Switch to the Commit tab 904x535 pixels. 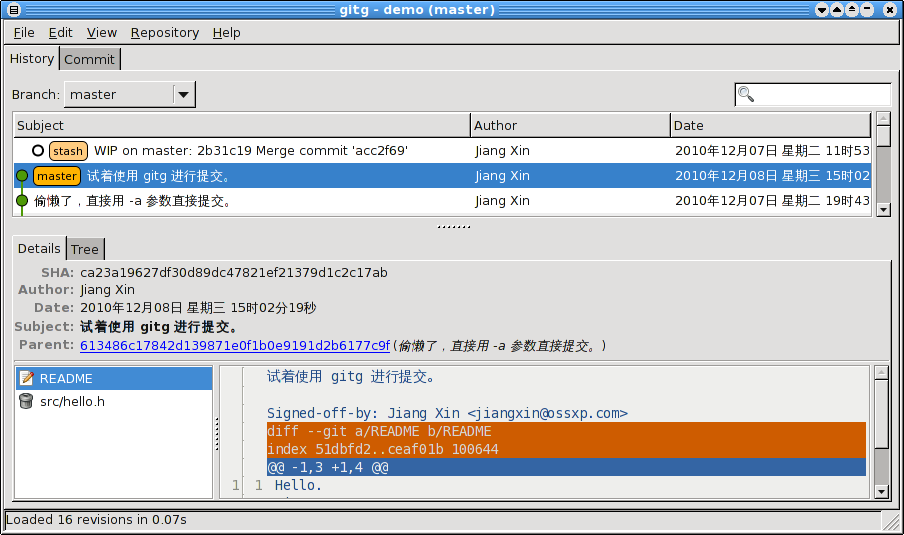tap(89, 59)
